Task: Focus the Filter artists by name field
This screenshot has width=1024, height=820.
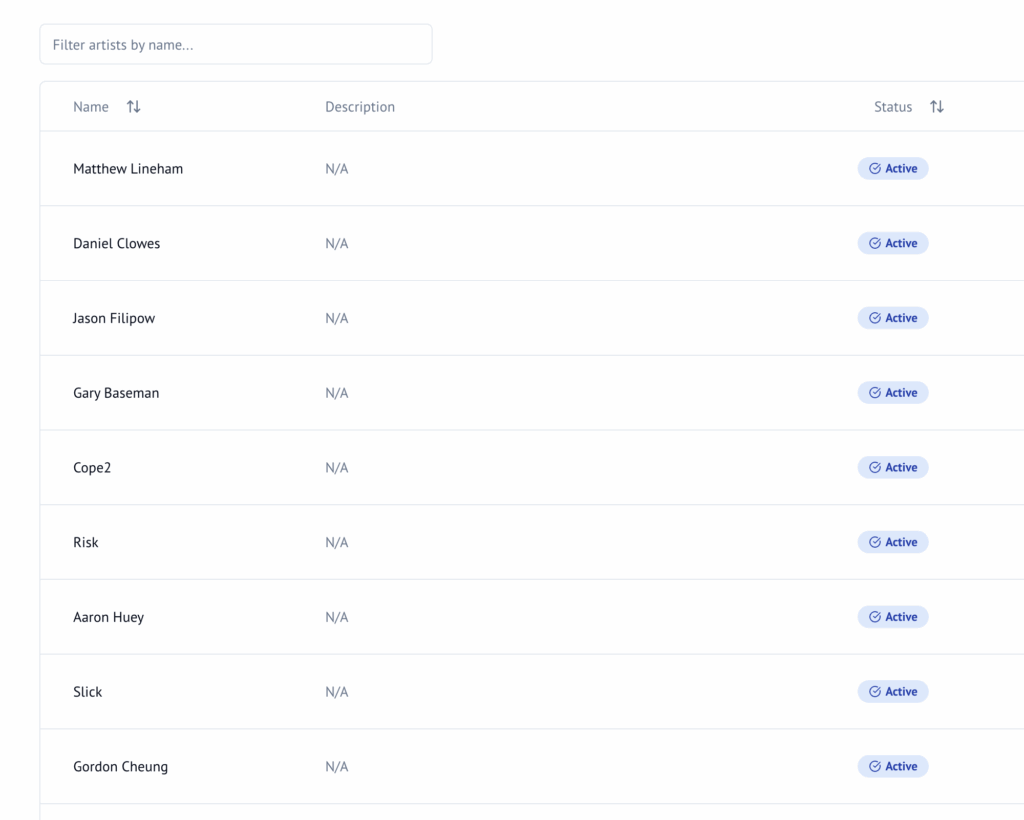Action: click(x=236, y=45)
